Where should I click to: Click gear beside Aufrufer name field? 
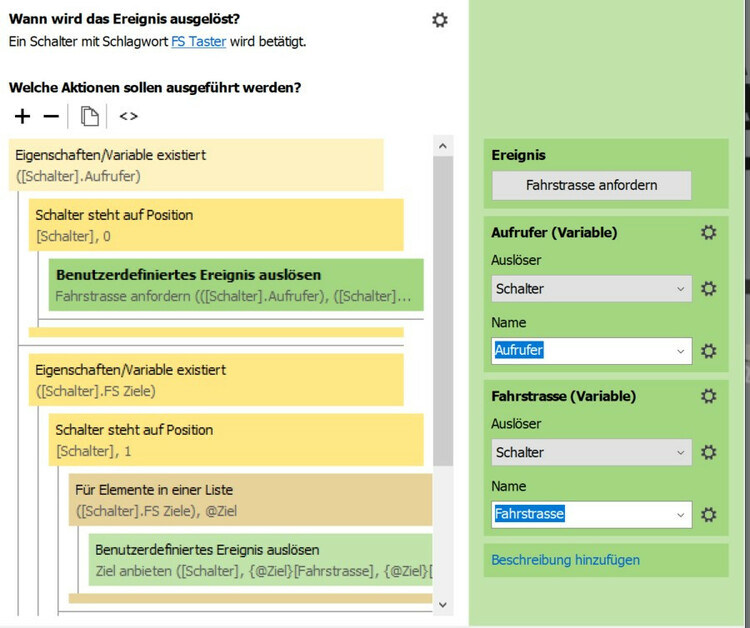point(708,351)
